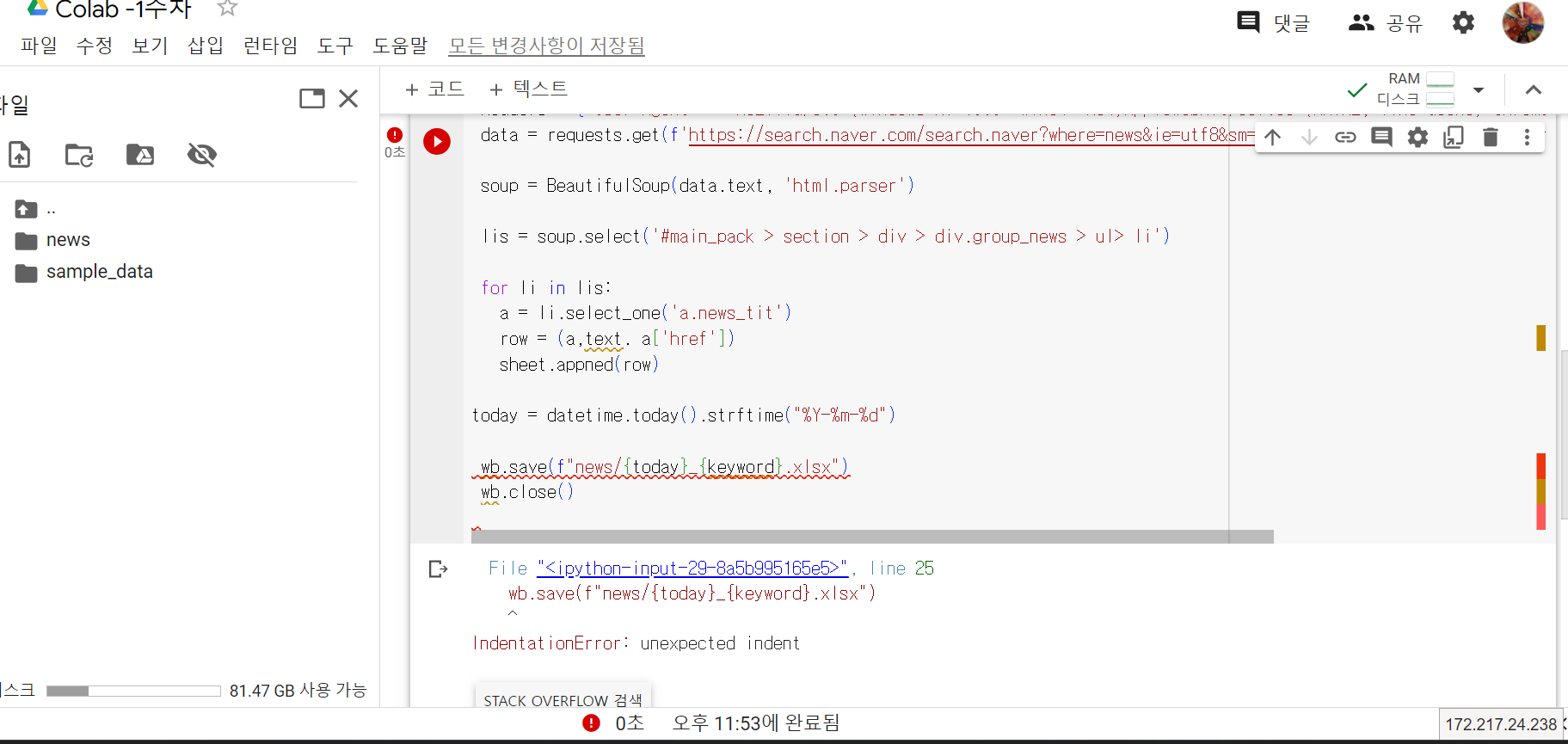
Task: Open the 보기 menu
Action: 150,46
